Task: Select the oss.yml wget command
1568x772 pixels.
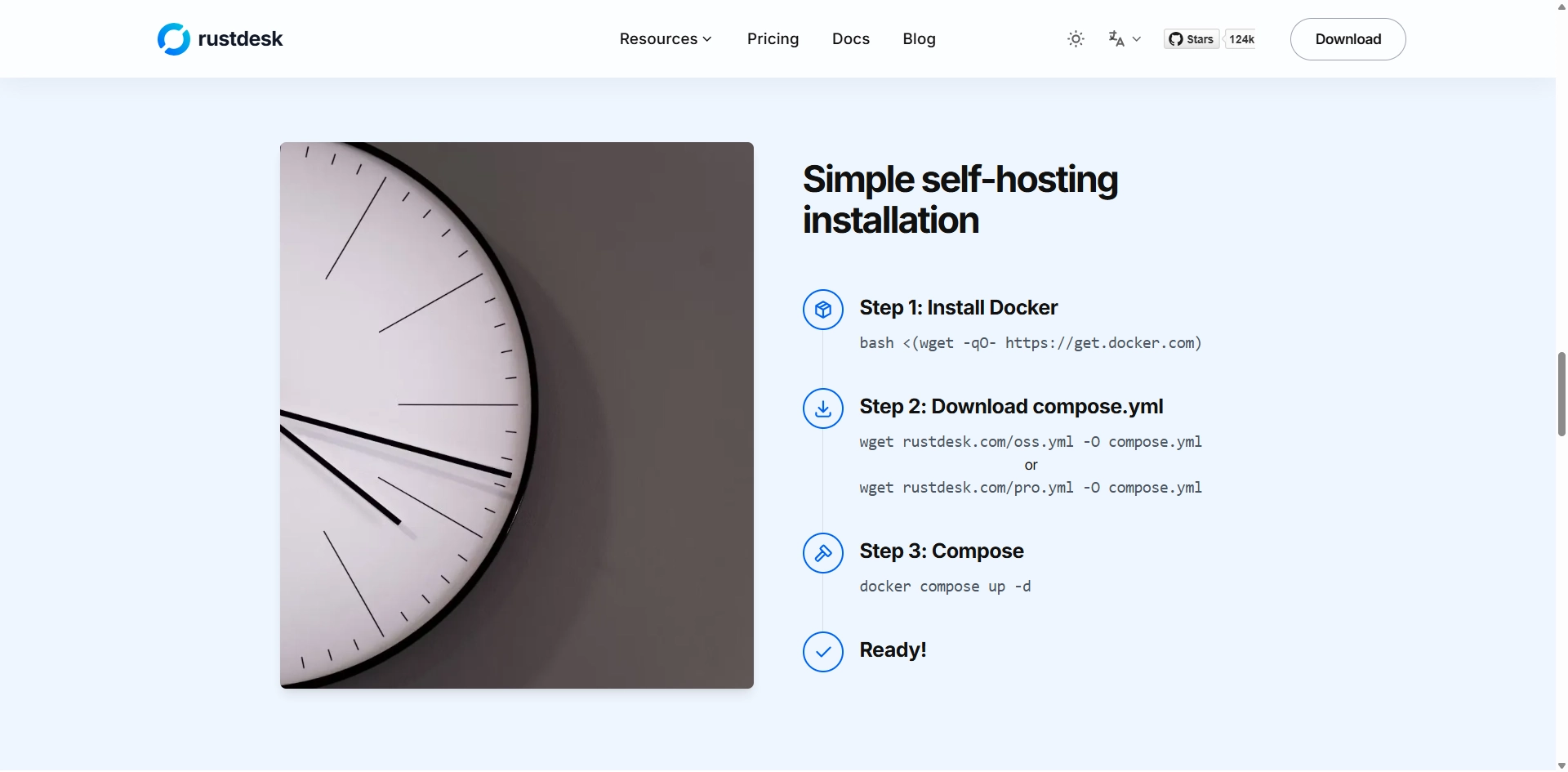Action: tap(1031, 442)
